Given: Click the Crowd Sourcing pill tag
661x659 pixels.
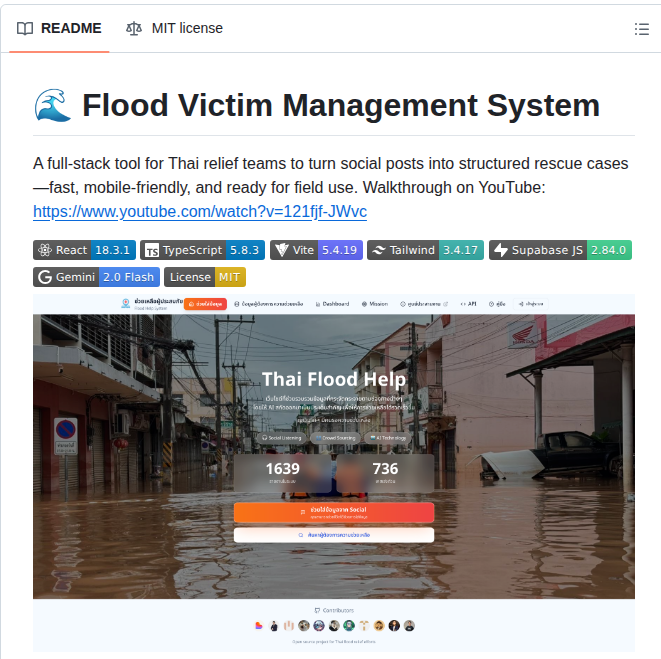Looking at the screenshot, I should point(336,438).
